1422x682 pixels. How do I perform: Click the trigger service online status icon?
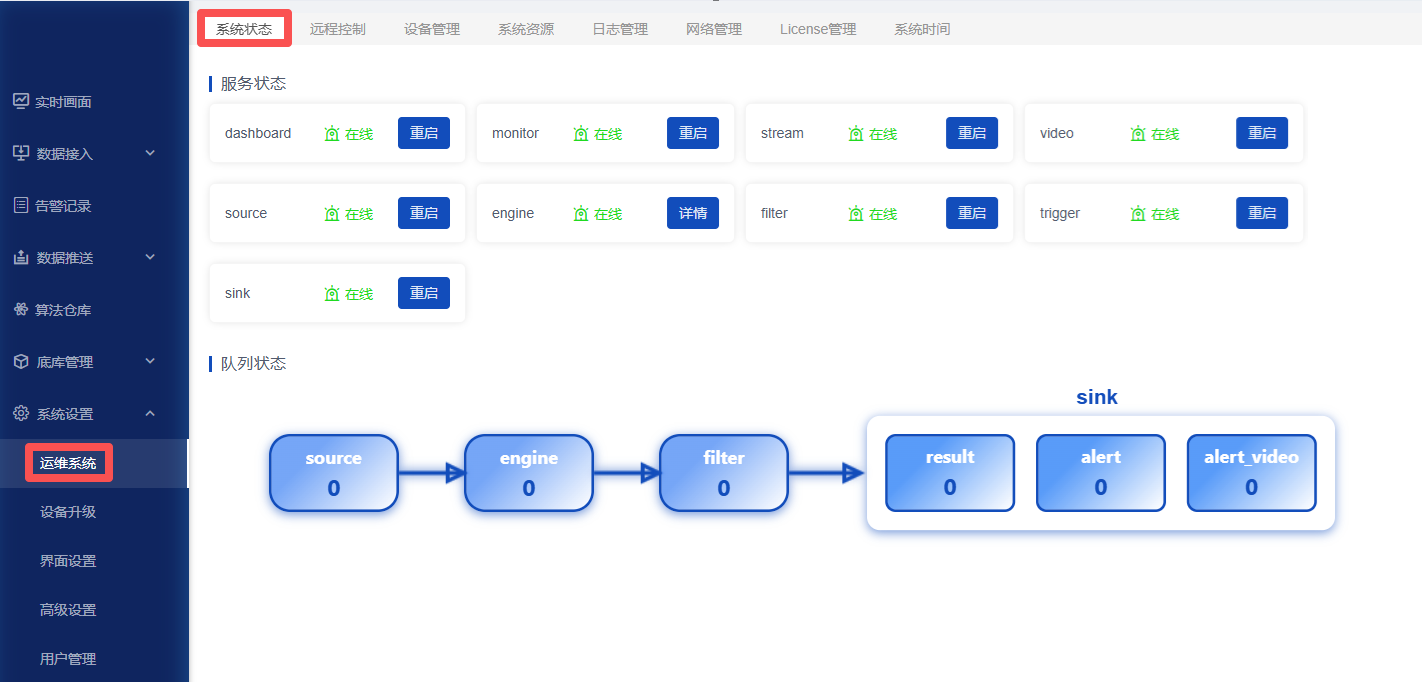pos(1138,213)
